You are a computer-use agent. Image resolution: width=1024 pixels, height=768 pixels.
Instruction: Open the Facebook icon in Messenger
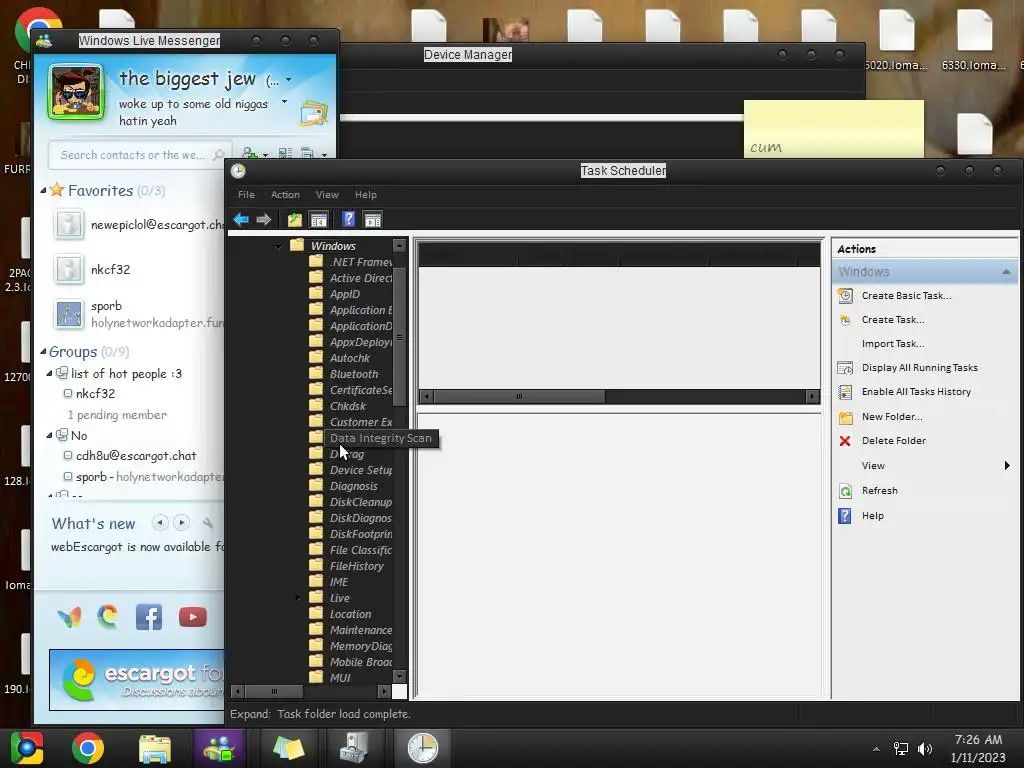point(149,617)
